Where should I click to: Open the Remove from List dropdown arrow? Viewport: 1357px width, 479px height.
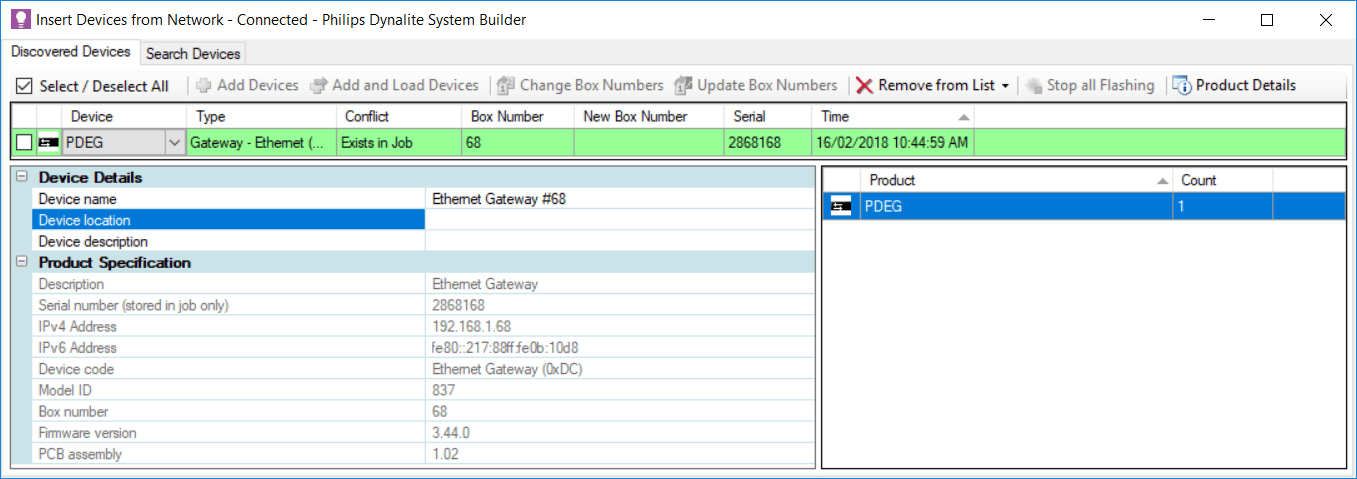[x=1005, y=86]
